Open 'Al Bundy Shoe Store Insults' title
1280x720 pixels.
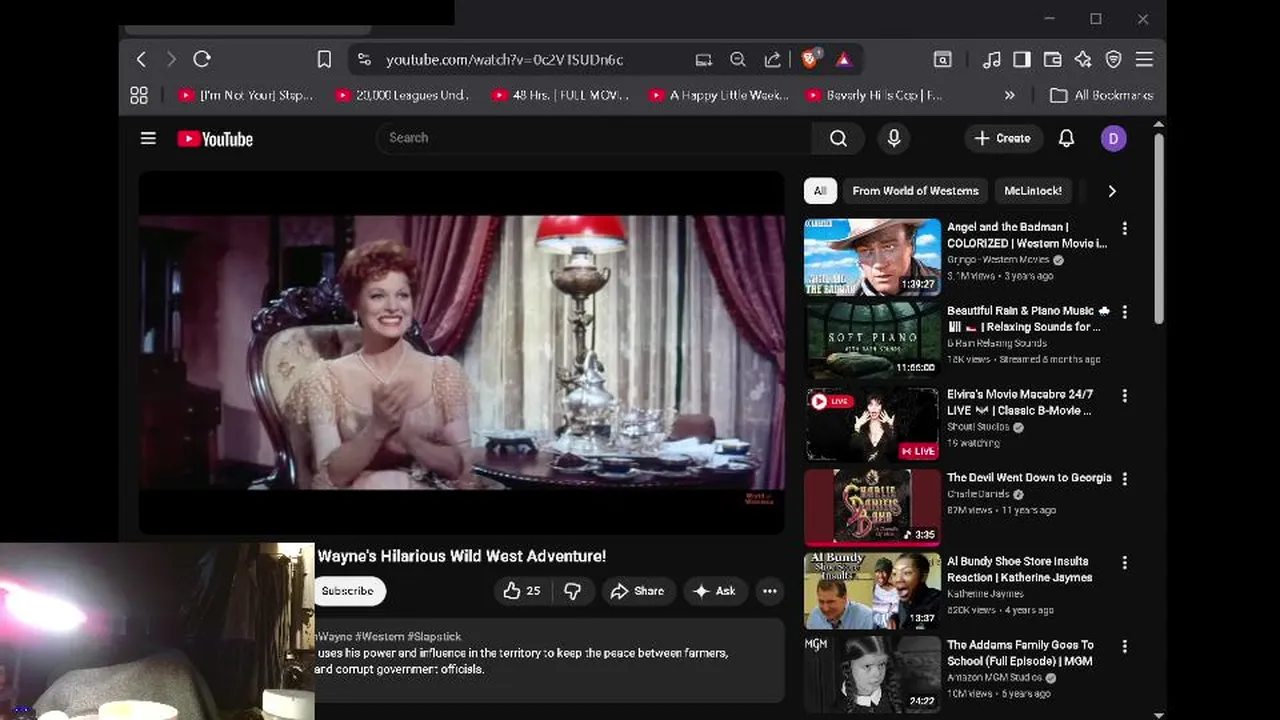tap(1020, 569)
